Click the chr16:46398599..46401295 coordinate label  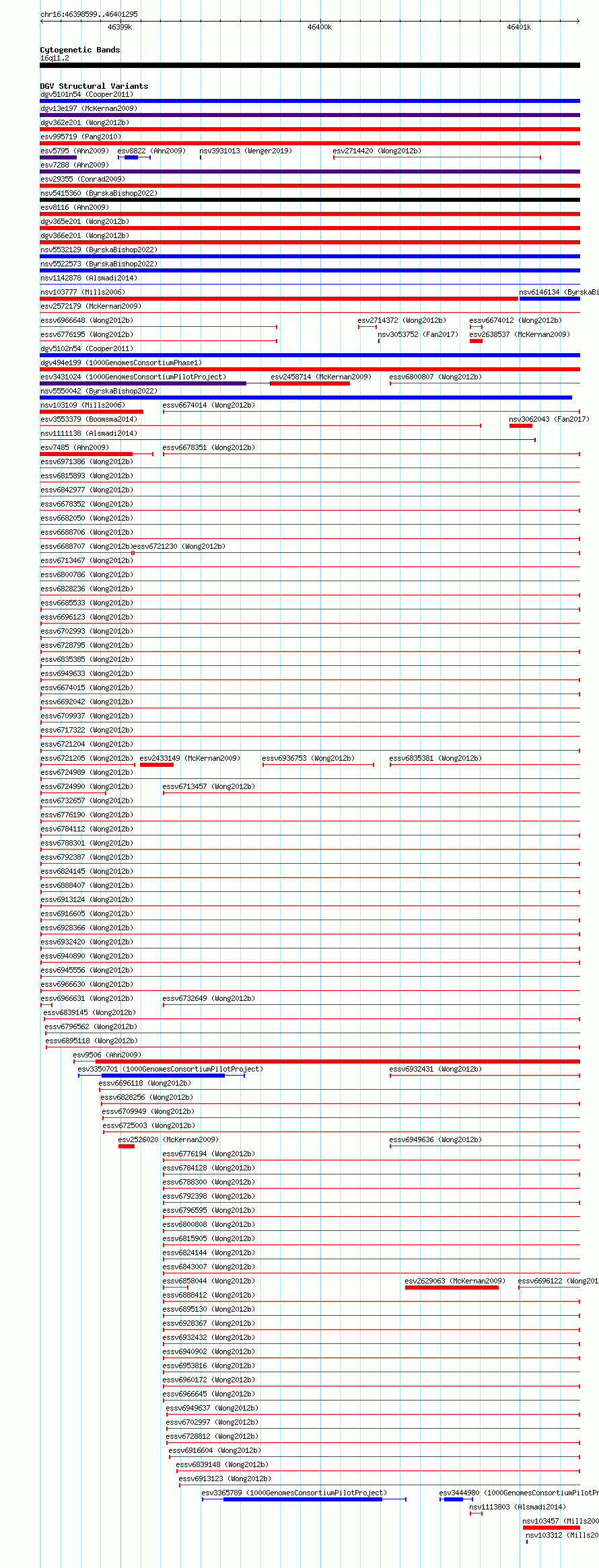[x=89, y=14]
